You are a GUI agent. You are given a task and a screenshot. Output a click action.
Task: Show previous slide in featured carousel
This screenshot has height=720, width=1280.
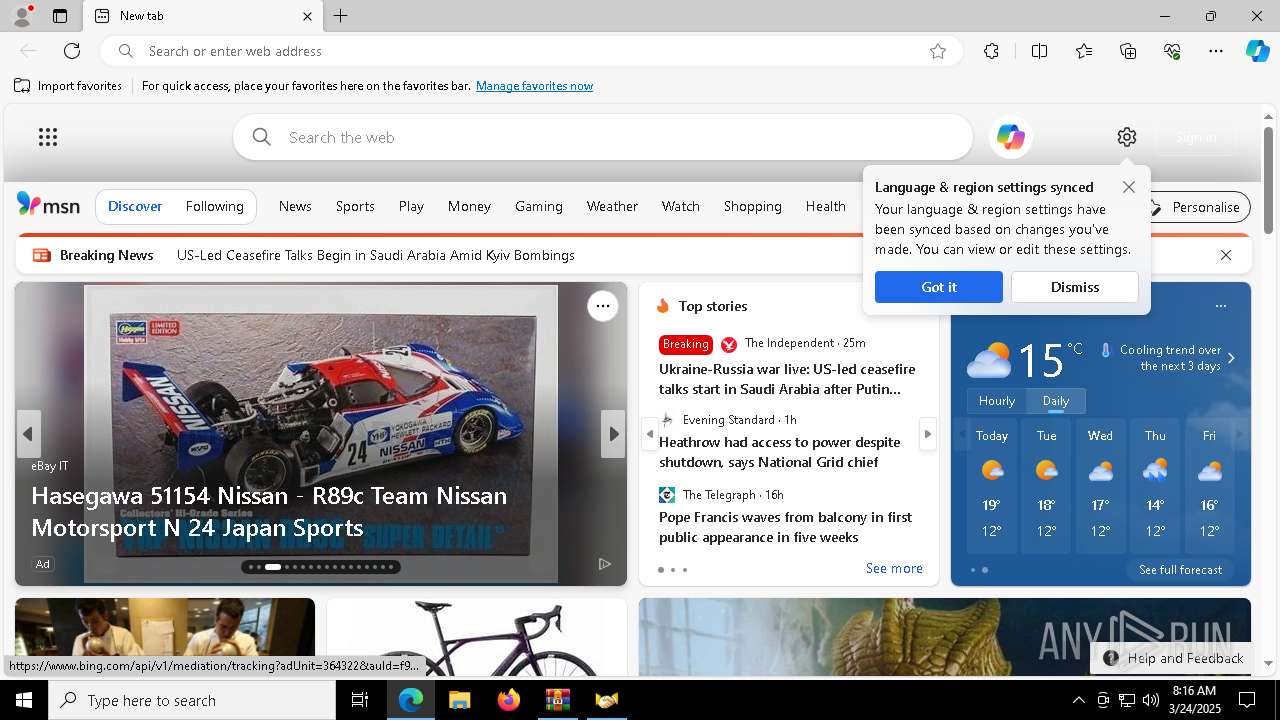click(x=28, y=434)
